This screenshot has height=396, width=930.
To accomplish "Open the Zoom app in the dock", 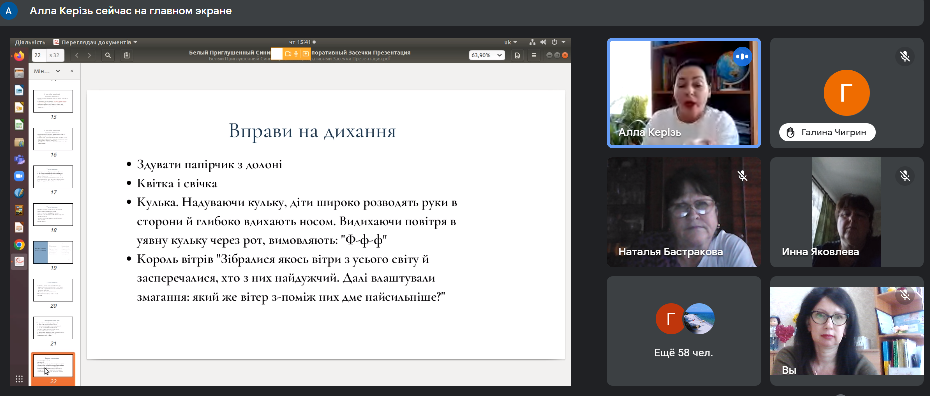I will pos(19,176).
